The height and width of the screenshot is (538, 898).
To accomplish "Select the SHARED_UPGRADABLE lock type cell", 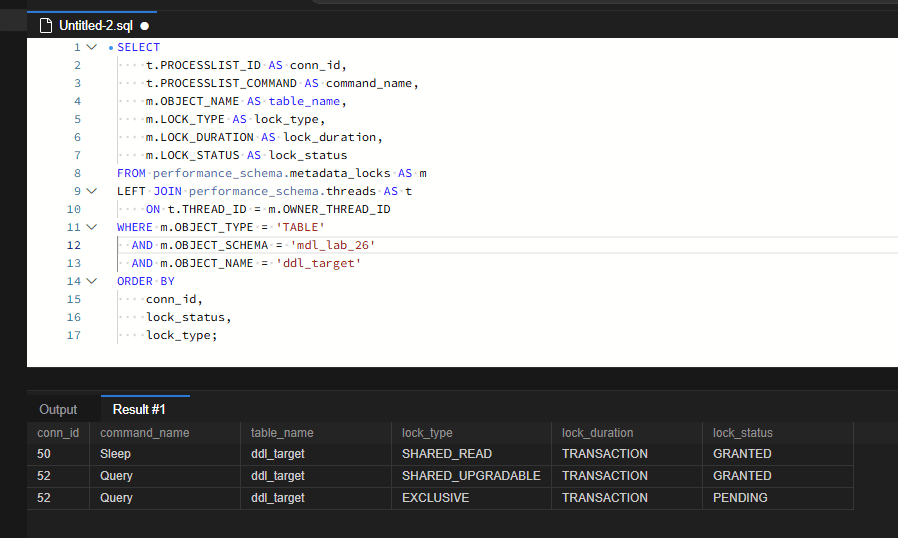I will pyautogui.click(x=471, y=476).
